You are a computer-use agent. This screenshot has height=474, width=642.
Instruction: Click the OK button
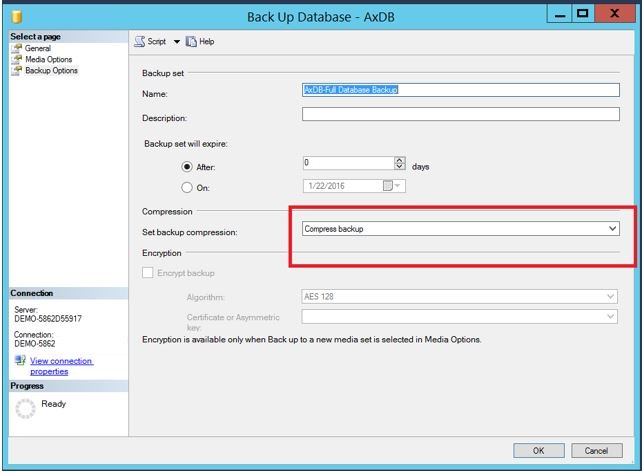[538, 451]
